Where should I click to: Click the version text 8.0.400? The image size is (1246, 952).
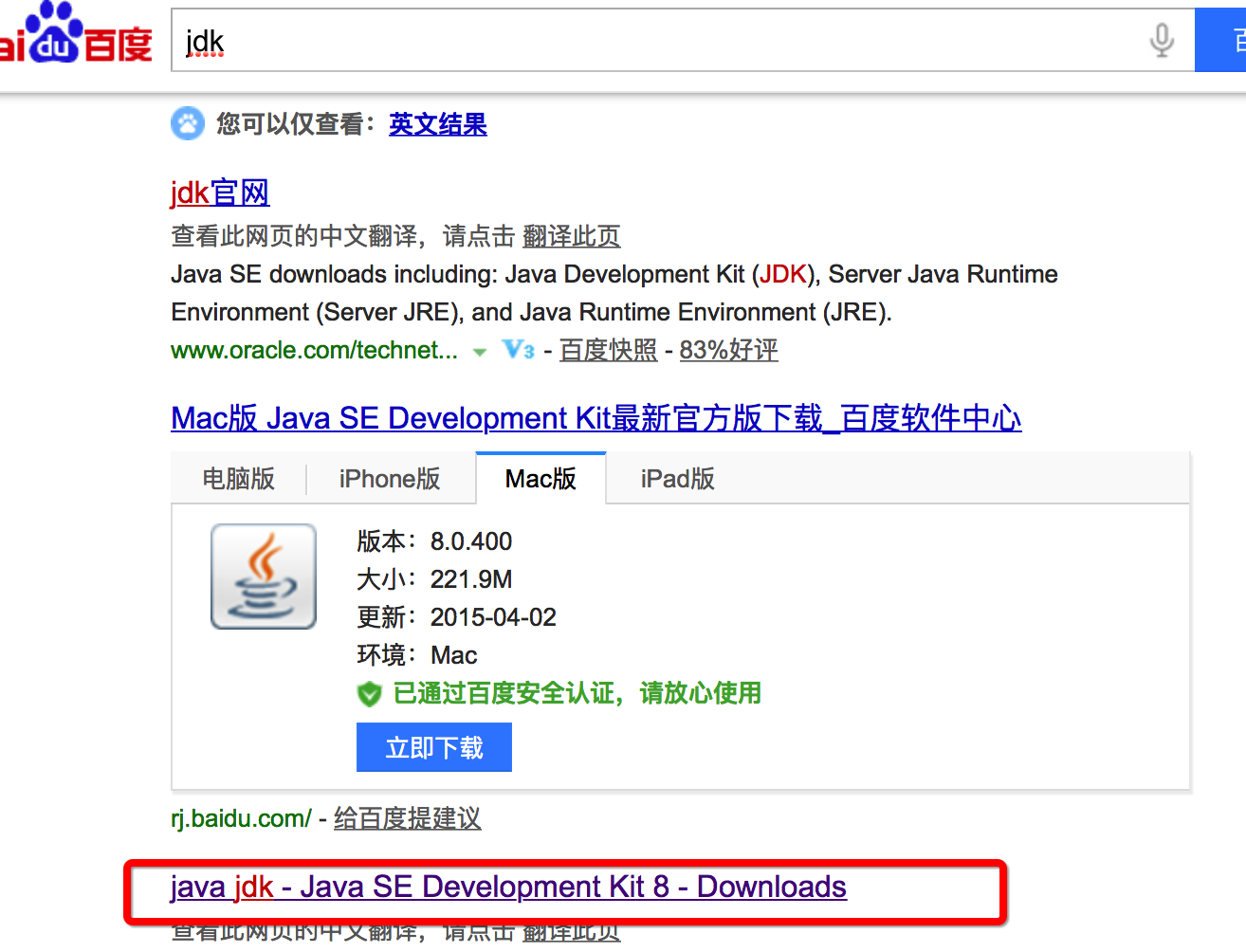point(471,541)
